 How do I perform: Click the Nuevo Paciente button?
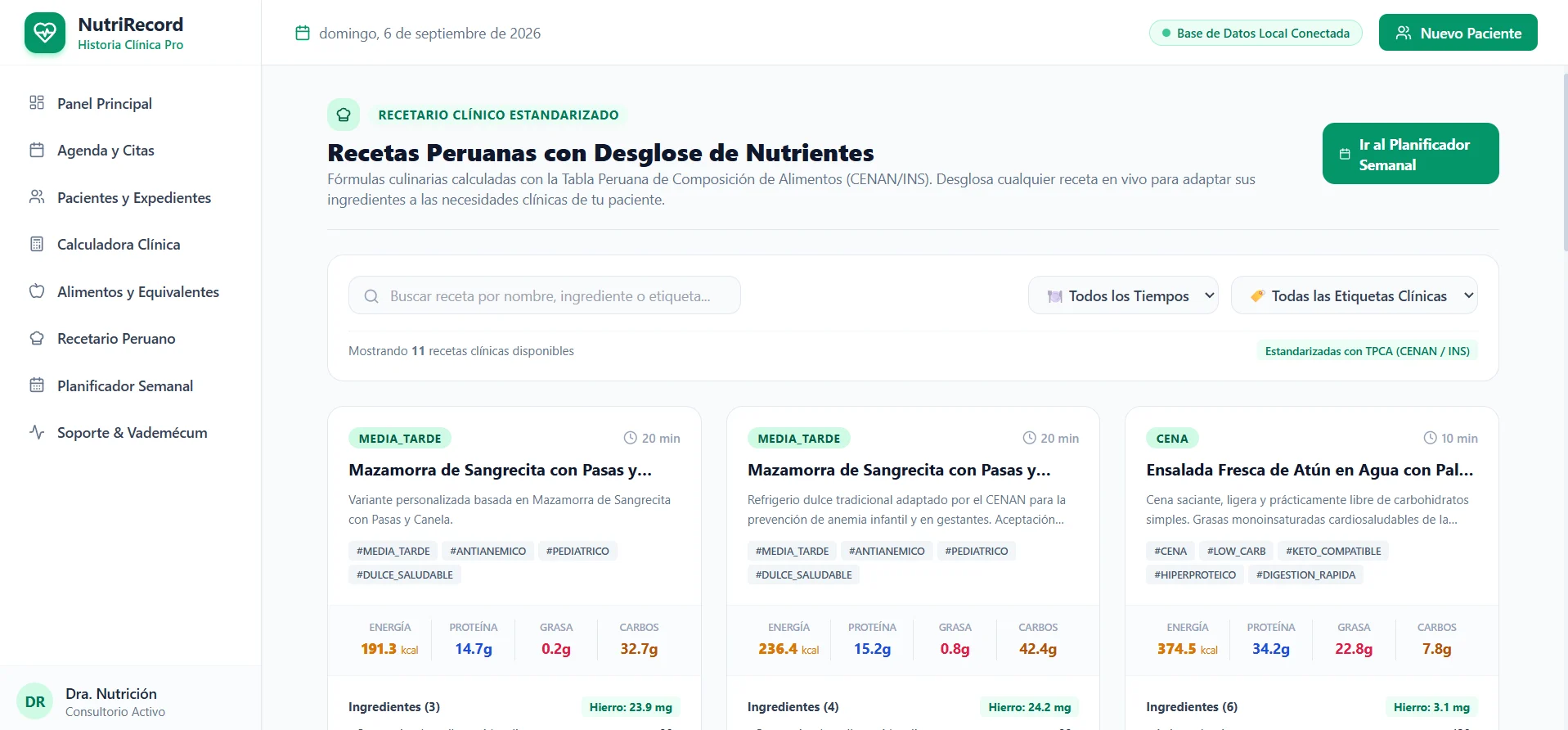[x=1458, y=33]
